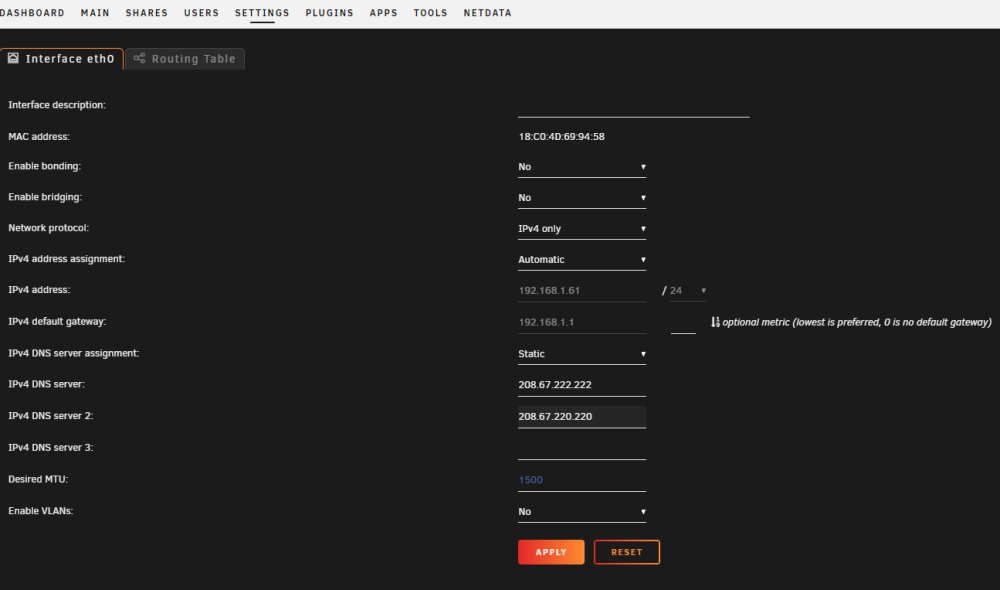Click the Enable VLANs label
The height and width of the screenshot is (590, 1000).
click(x=41, y=511)
